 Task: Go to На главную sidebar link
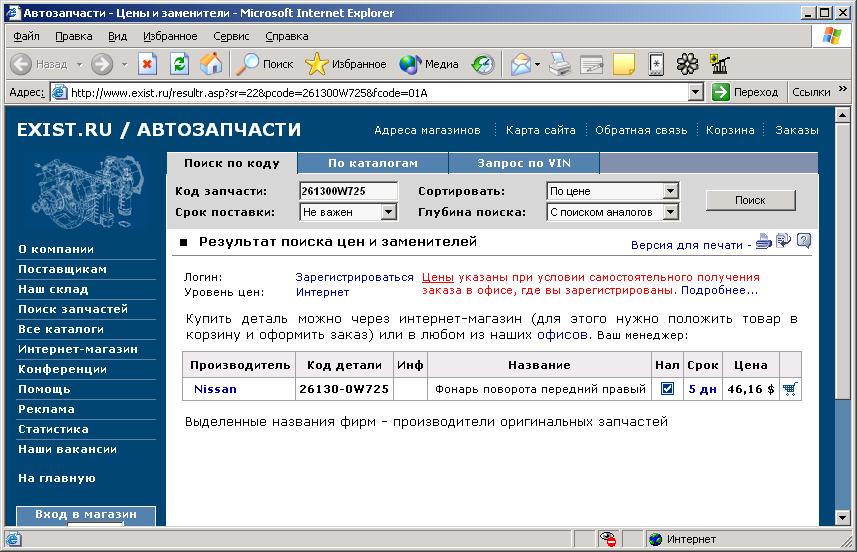[57, 478]
